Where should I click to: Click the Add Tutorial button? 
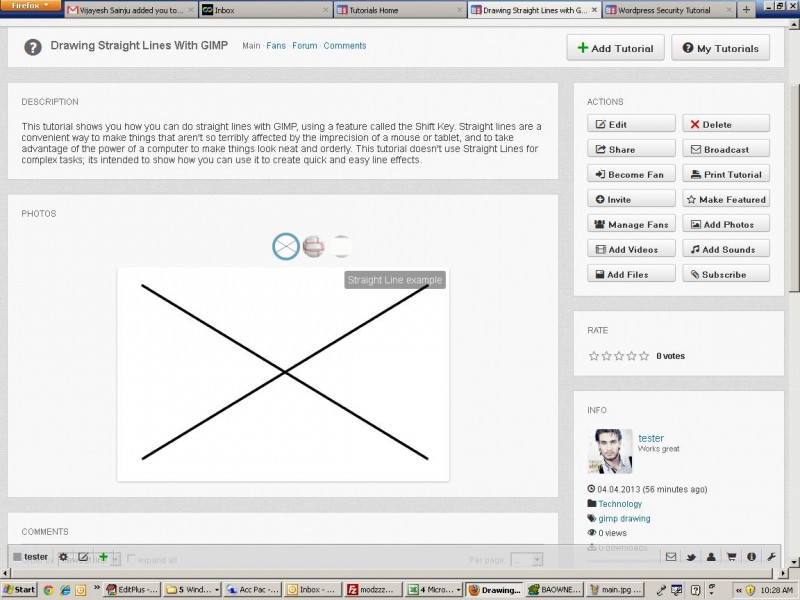click(x=615, y=48)
